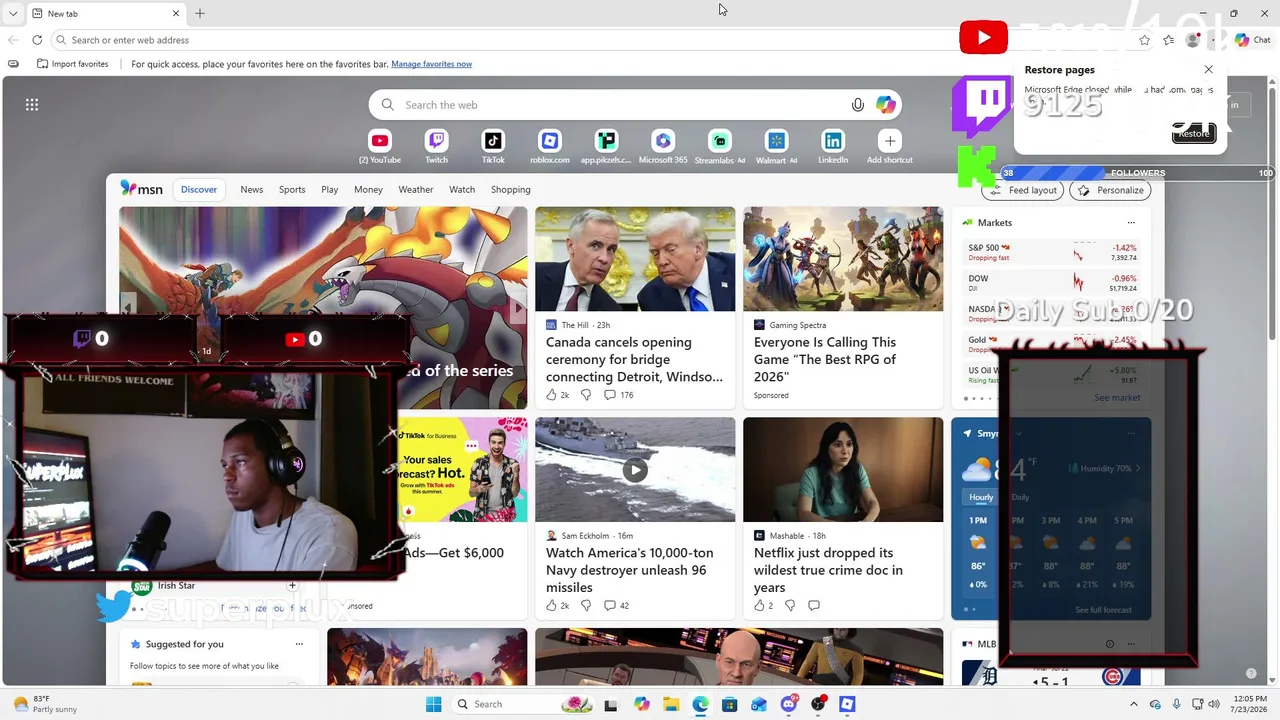The image size is (1280, 720).
Task: Dislike the Netflix true crime article
Action: click(790, 605)
